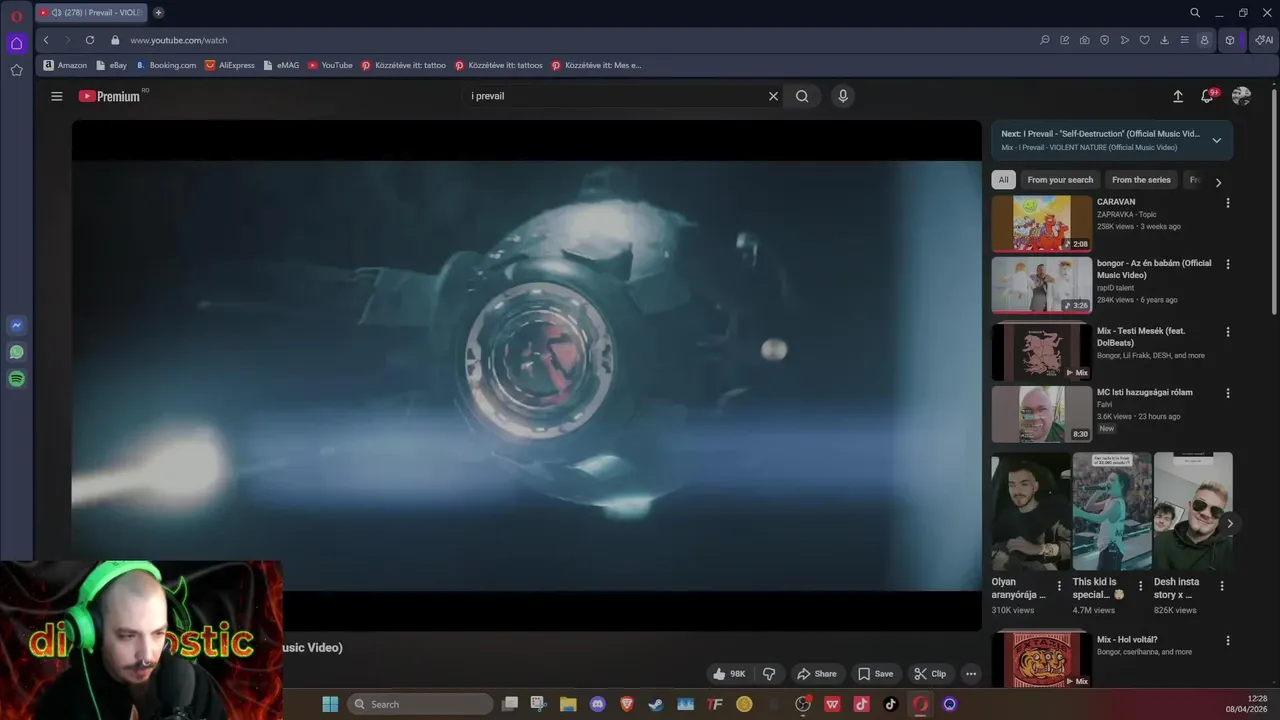Screen dimensions: 1280x720
Task: Open Discord from the taskbar
Action: click(598, 704)
